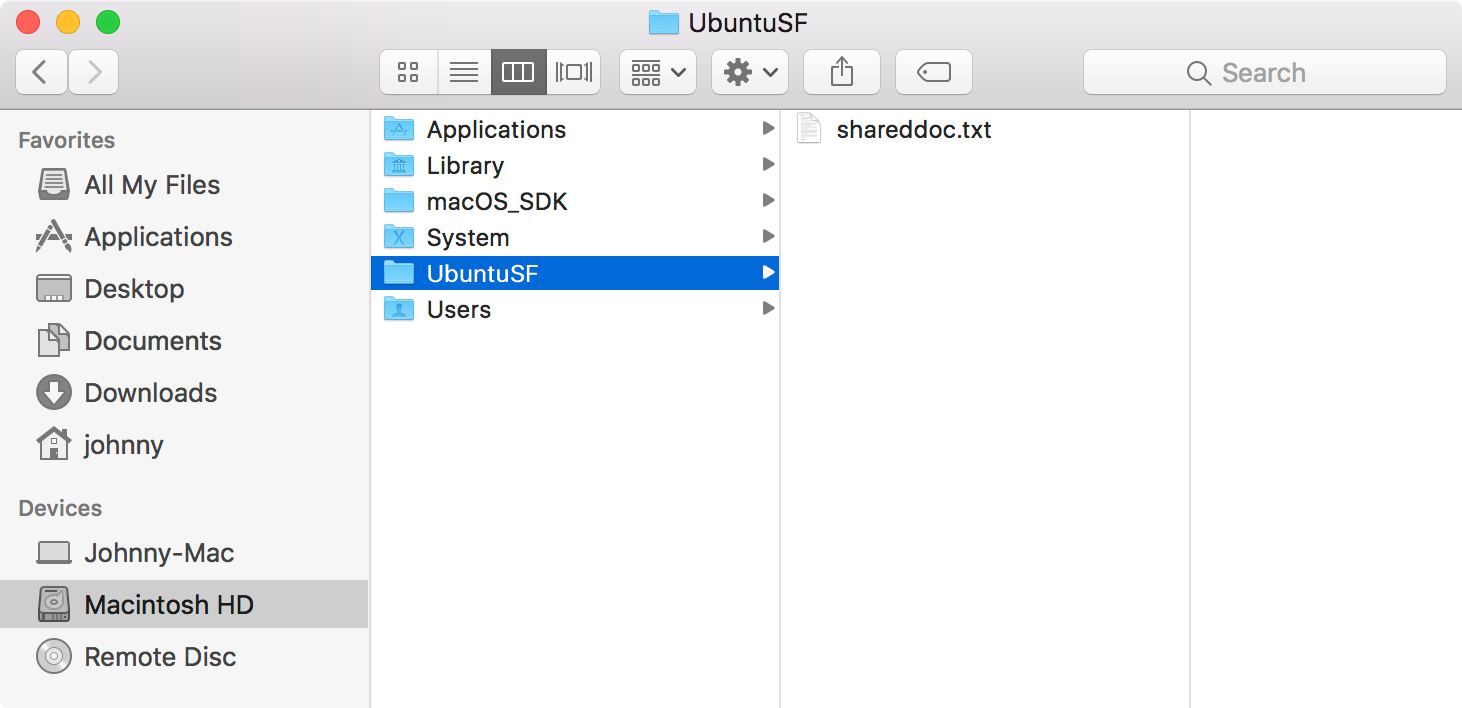Click the All My Files icon
Viewport: 1462px width, 708px height.
click(x=54, y=185)
